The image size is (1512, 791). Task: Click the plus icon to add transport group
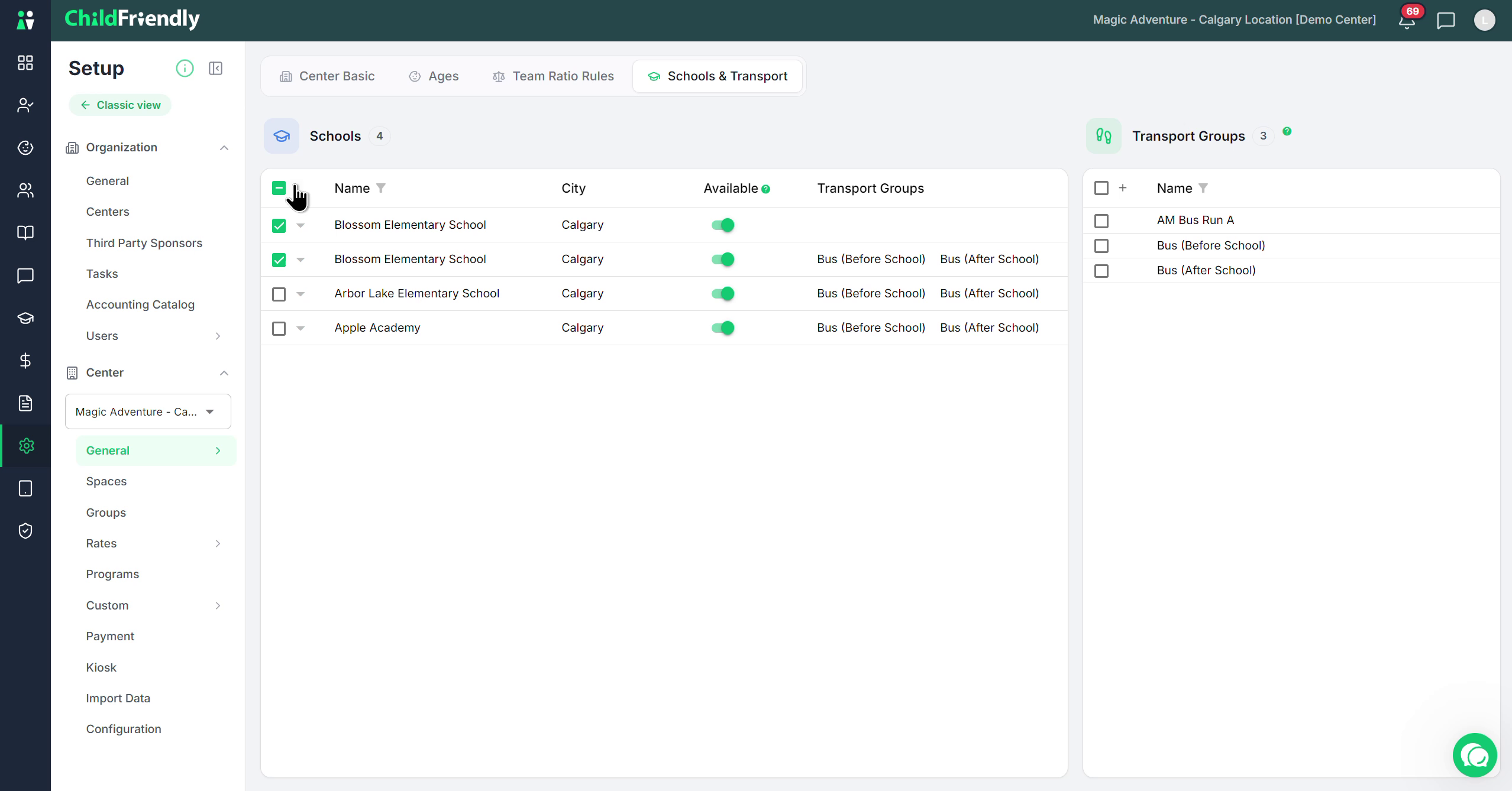point(1123,188)
